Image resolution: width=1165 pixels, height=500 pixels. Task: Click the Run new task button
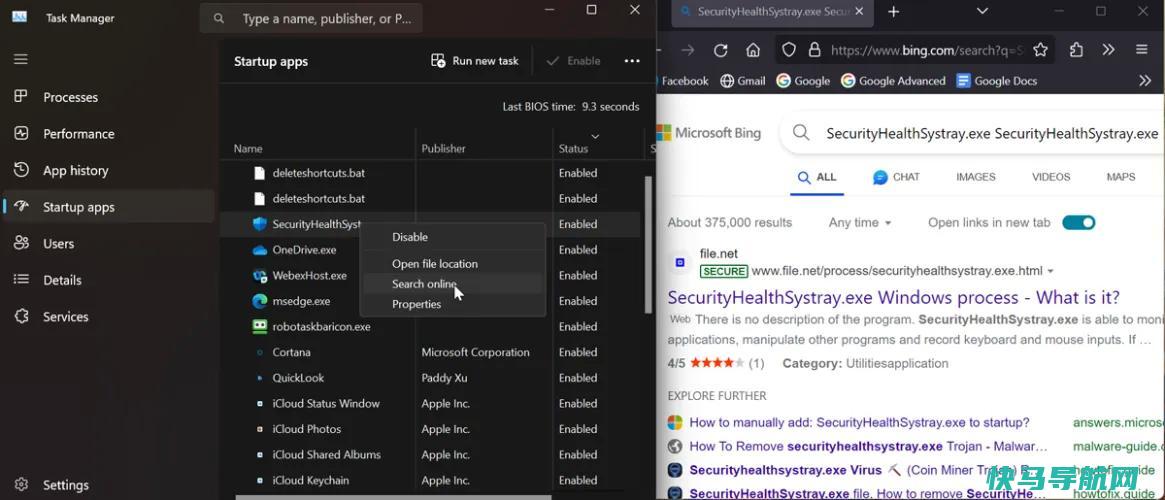[475, 61]
